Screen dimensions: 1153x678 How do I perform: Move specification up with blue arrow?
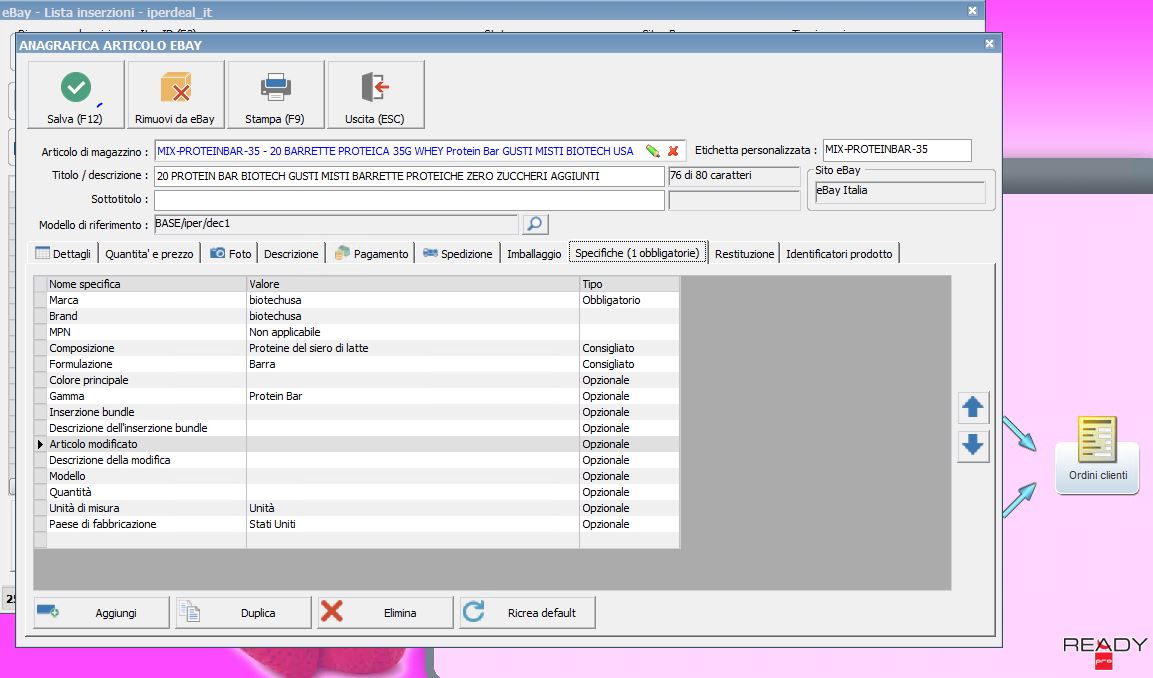click(x=973, y=407)
